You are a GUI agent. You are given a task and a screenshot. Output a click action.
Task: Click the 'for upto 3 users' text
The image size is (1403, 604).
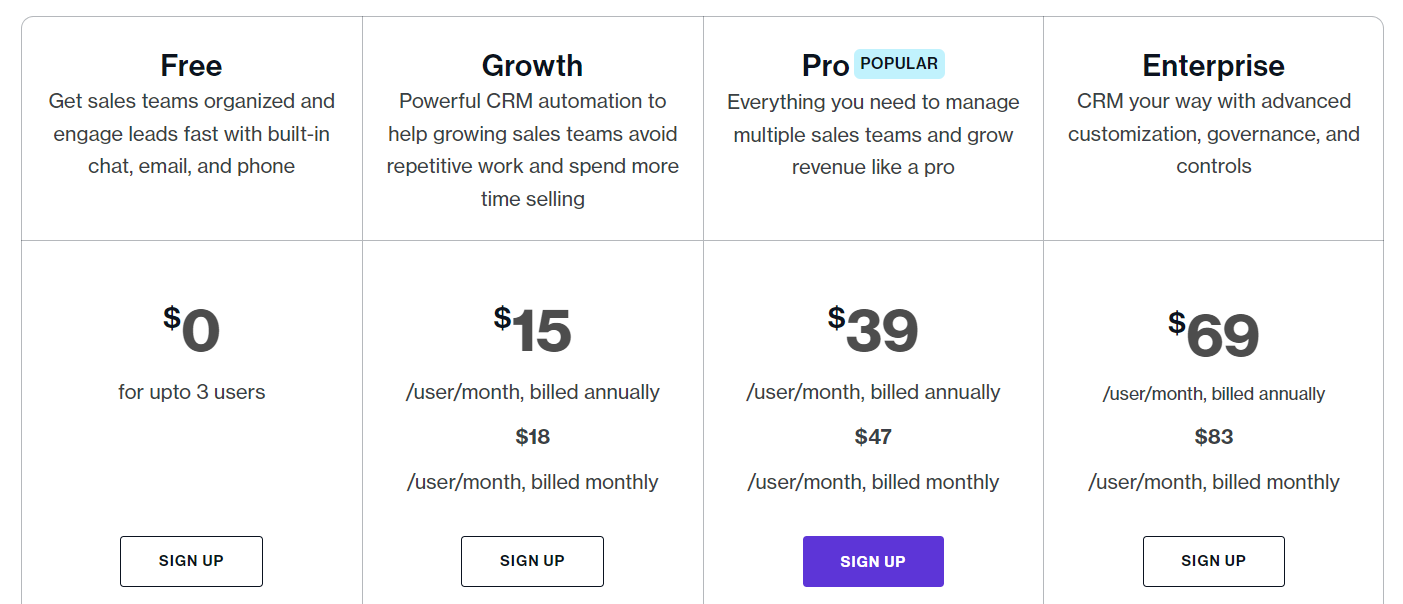[191, 392]
